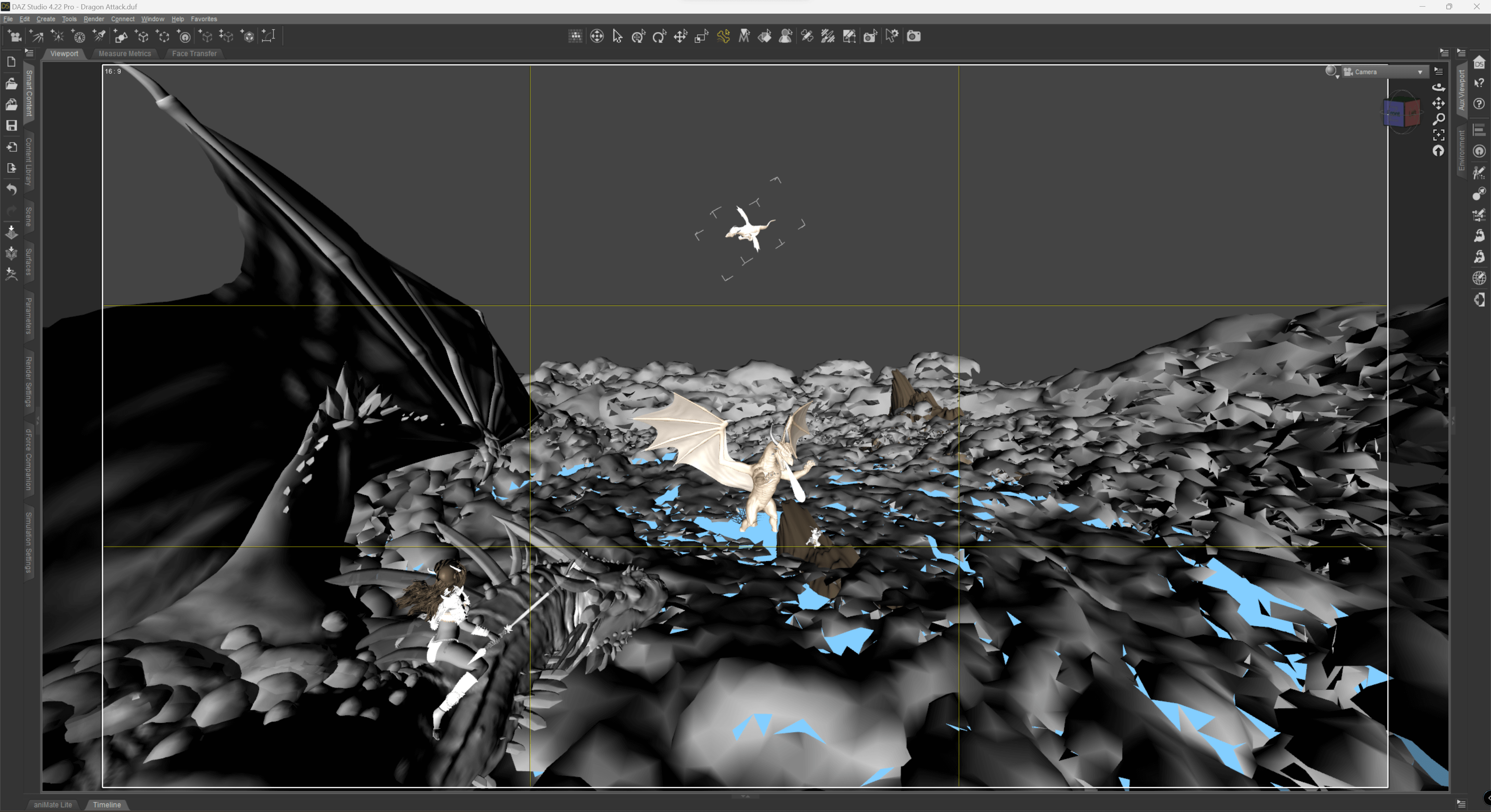The height and width of the screenshot is (812, 1491).
Task: Click the view orientation cube
Action: [1401, 113]
